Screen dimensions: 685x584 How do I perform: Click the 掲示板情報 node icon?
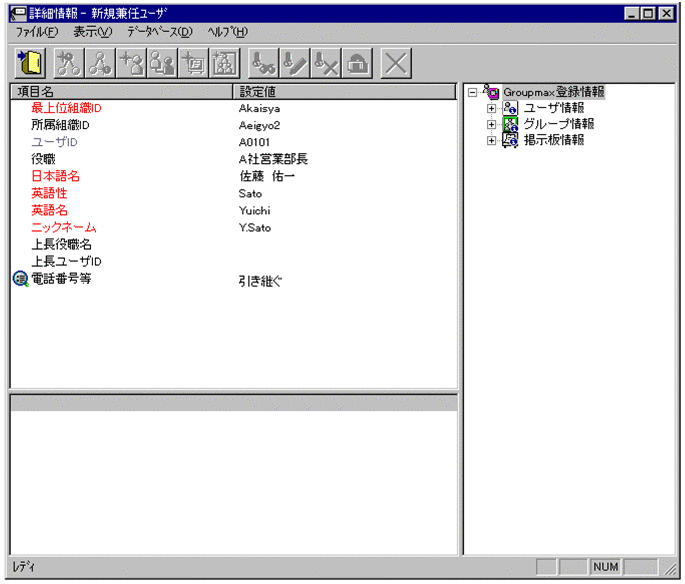click(x=510, y=140)
